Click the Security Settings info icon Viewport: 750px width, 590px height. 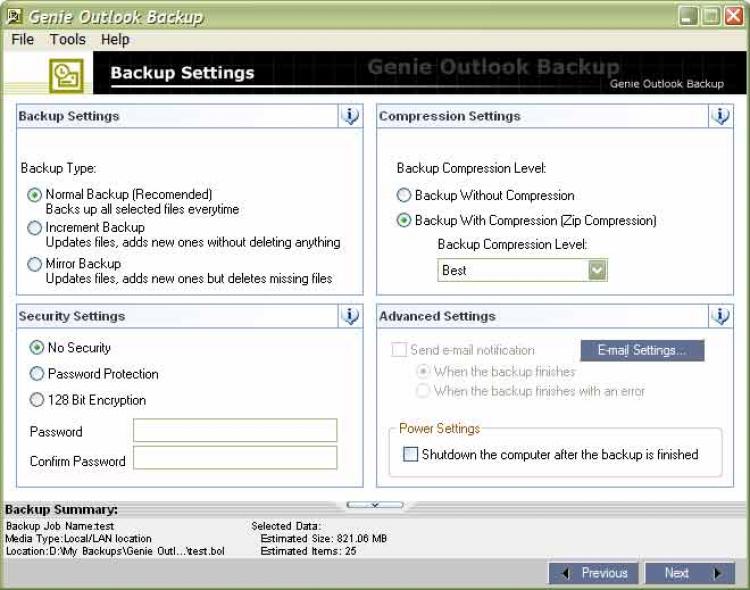click(350, 316)
